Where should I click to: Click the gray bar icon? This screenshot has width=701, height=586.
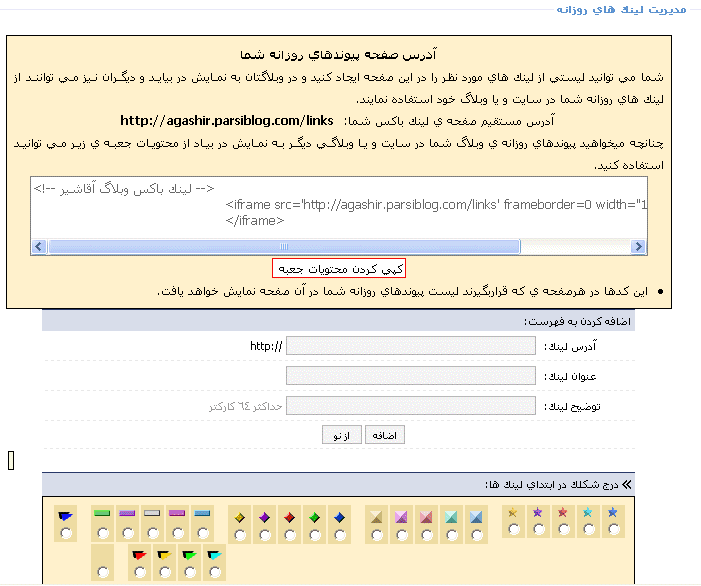coord(152,513)
